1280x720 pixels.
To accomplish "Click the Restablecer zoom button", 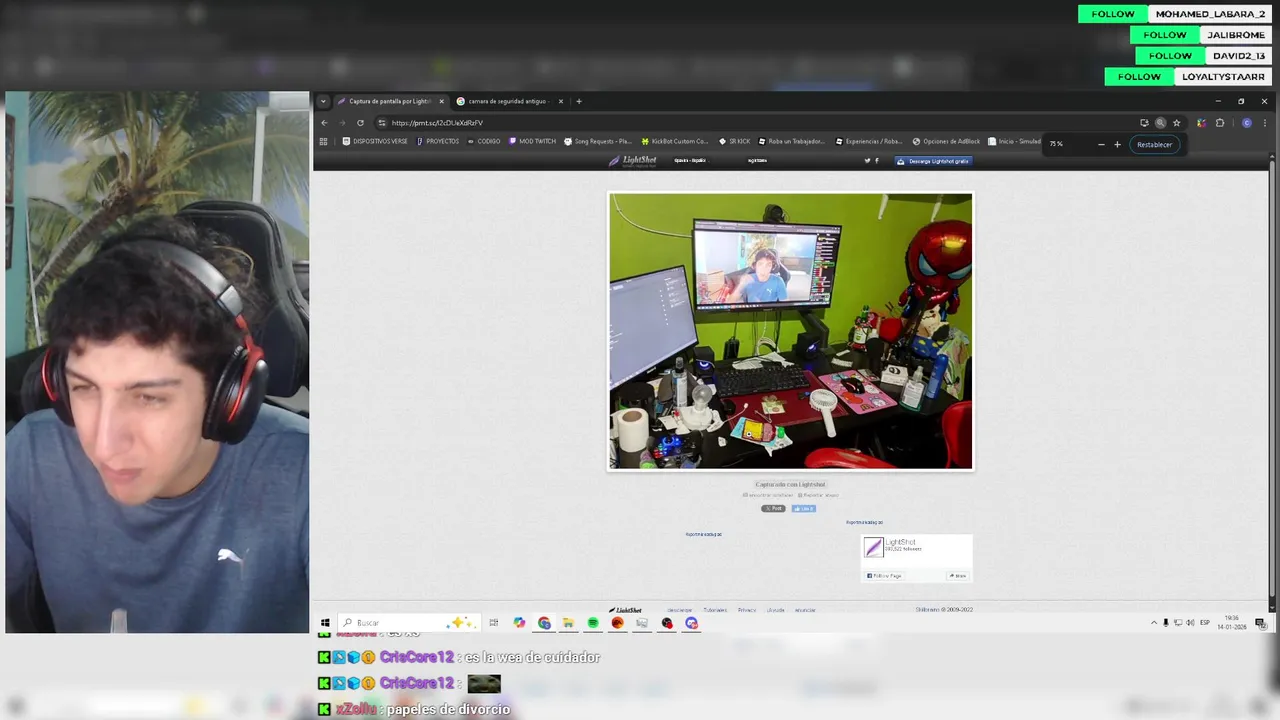I will click(1154, 144).
